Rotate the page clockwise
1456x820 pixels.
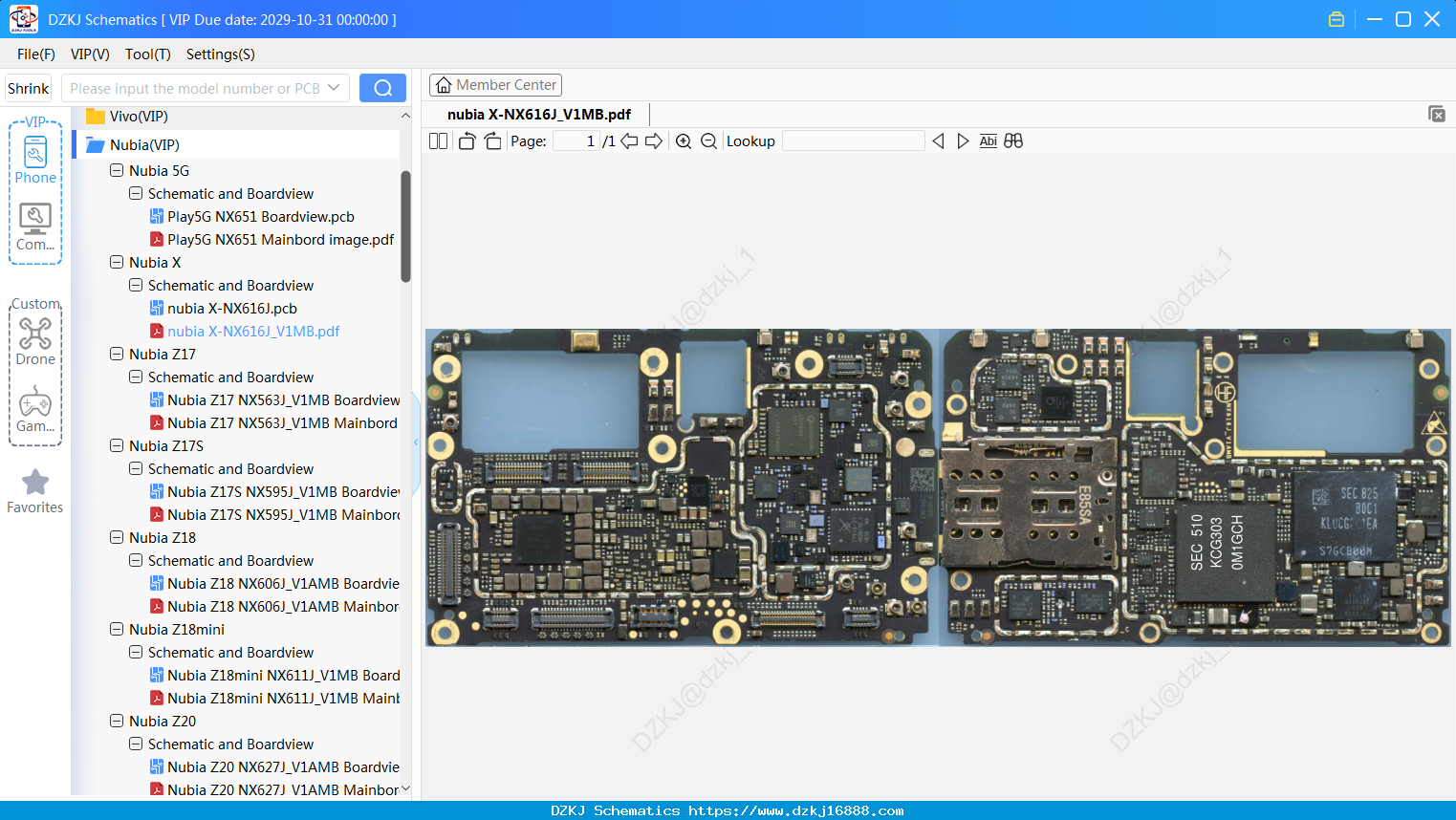tap(492, 140)
